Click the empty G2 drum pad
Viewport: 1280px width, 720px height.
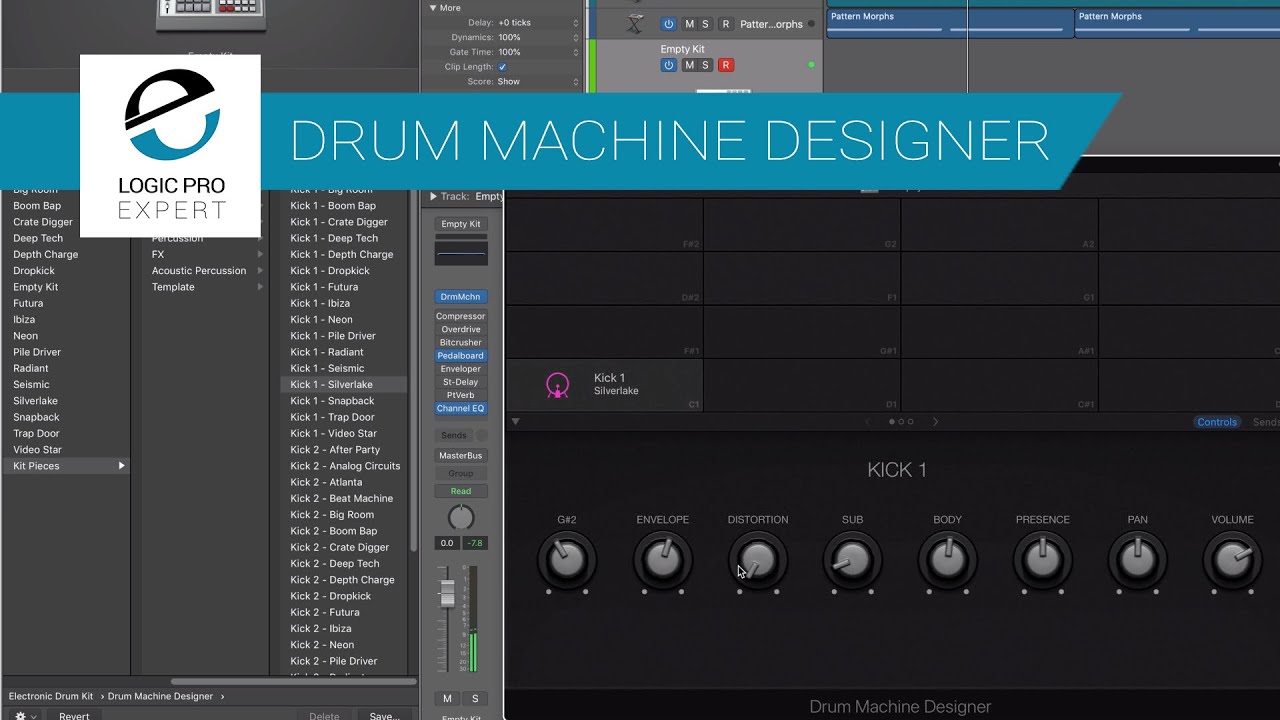(x=802, y=225)
